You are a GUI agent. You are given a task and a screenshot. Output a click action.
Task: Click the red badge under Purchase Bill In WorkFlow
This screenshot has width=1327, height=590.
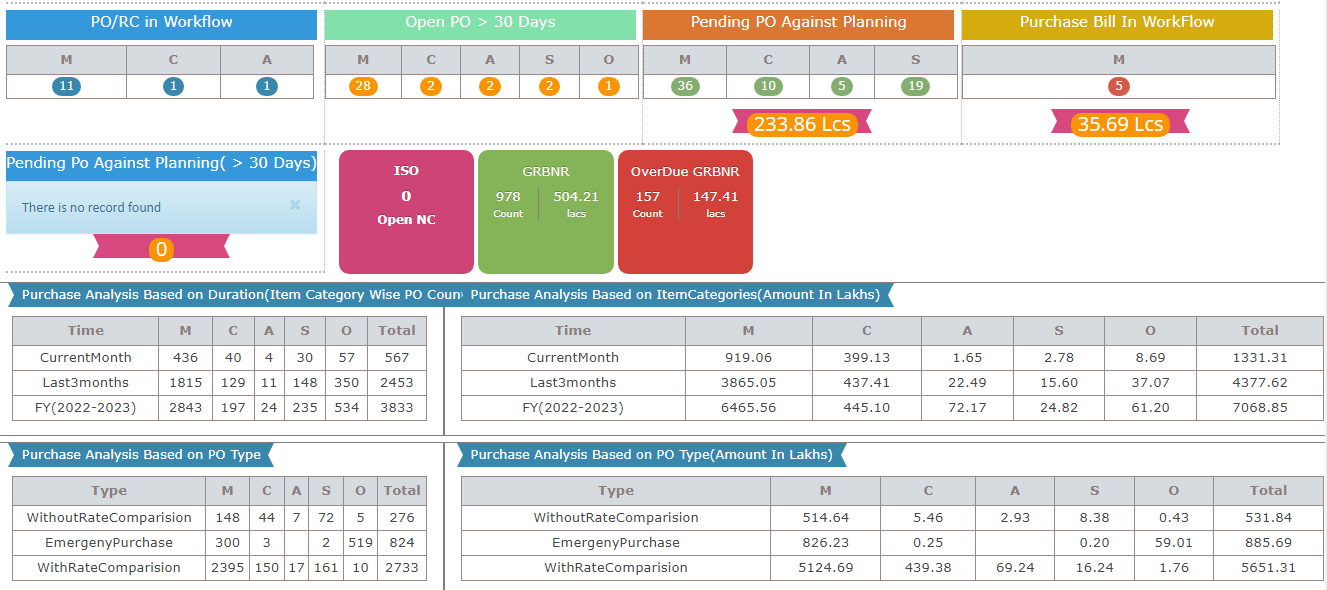1118,86
